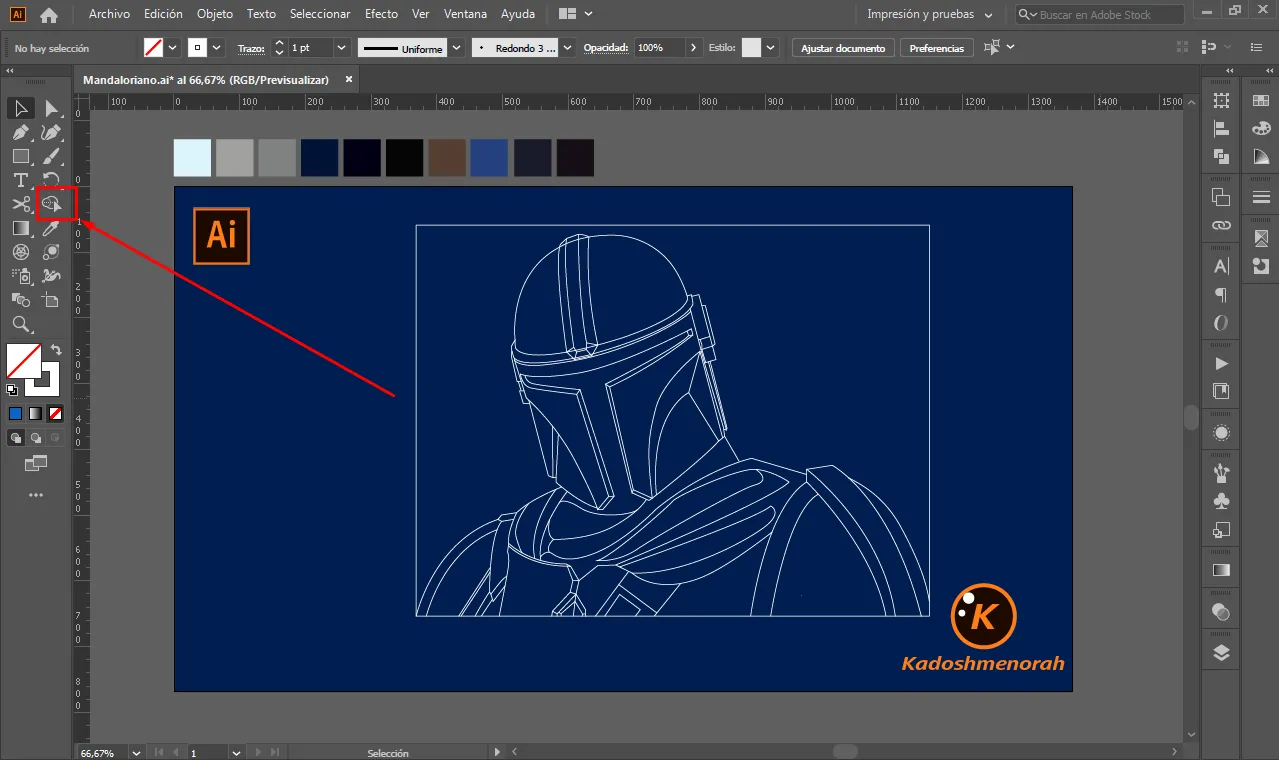The width and height of the screenshot is (1279, 760).
Task: Open the Brushes panel icon
Action: point(1221,473)
